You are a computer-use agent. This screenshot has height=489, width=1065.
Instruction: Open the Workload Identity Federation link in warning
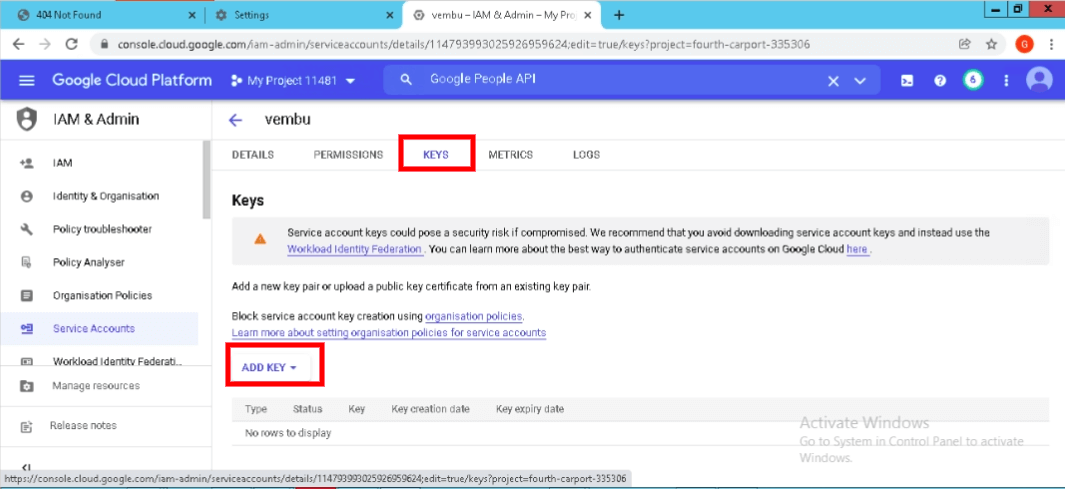click(355, 249)
